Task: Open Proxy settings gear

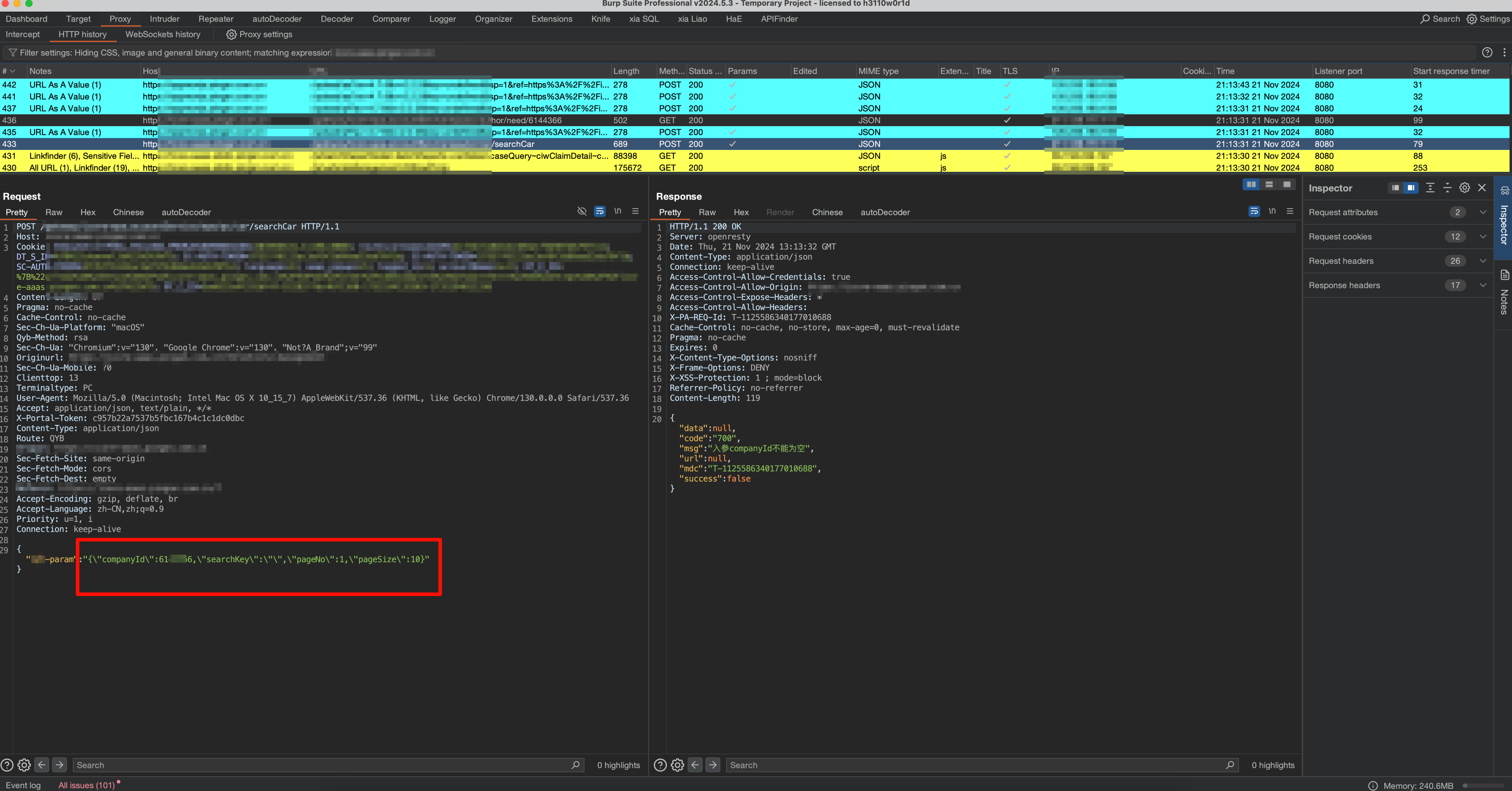Action: click(x=231, y=35)
